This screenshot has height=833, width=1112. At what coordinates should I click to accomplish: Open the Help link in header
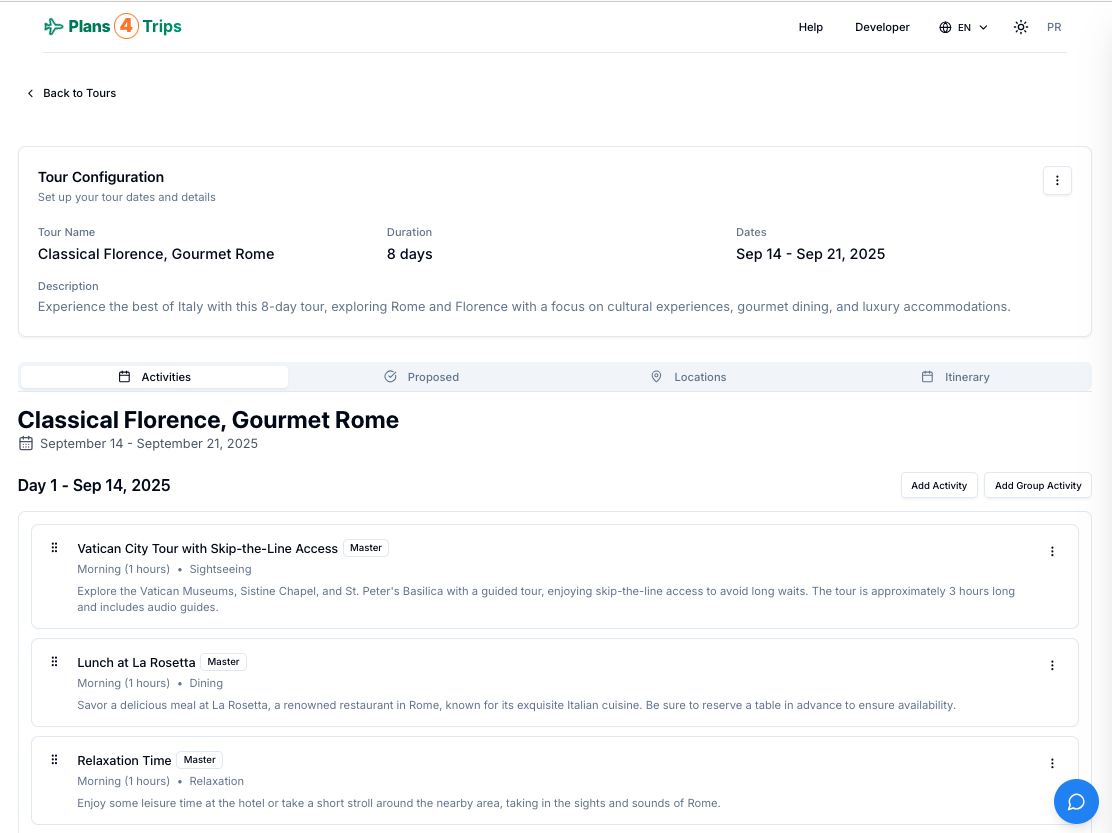point(810,27)
